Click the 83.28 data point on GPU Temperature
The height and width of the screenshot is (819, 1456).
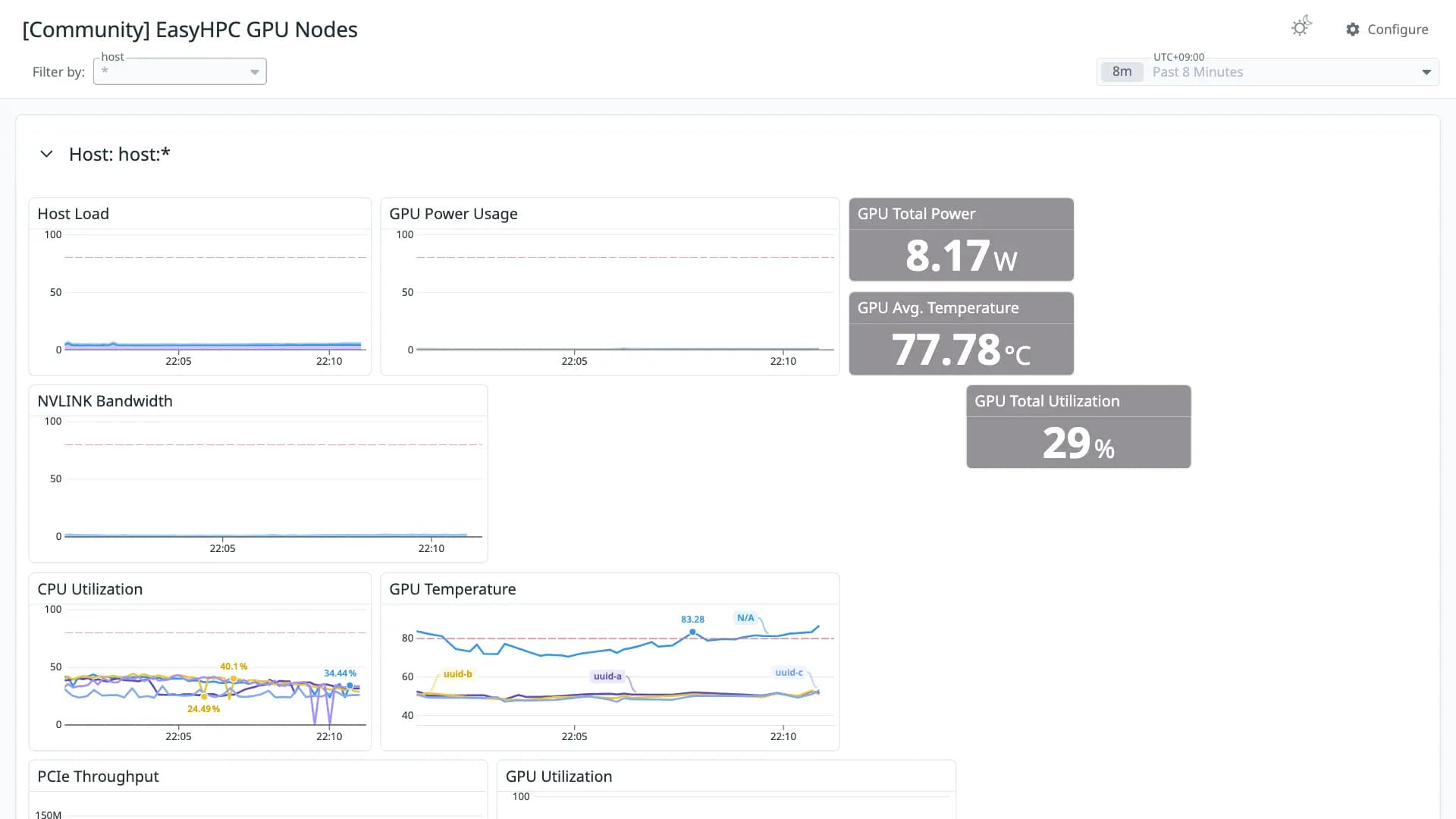[692, 632]
